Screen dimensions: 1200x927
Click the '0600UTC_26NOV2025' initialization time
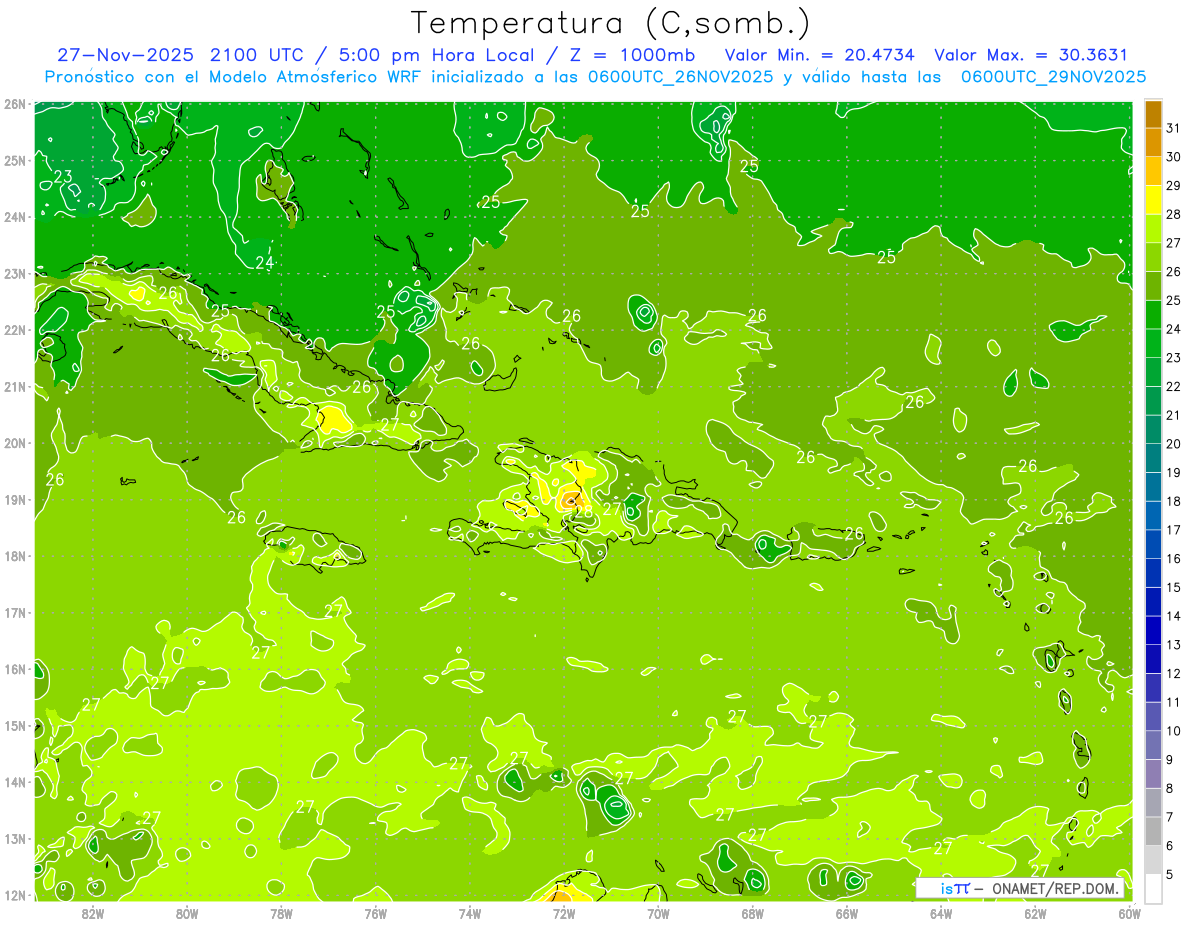[680, 76]
